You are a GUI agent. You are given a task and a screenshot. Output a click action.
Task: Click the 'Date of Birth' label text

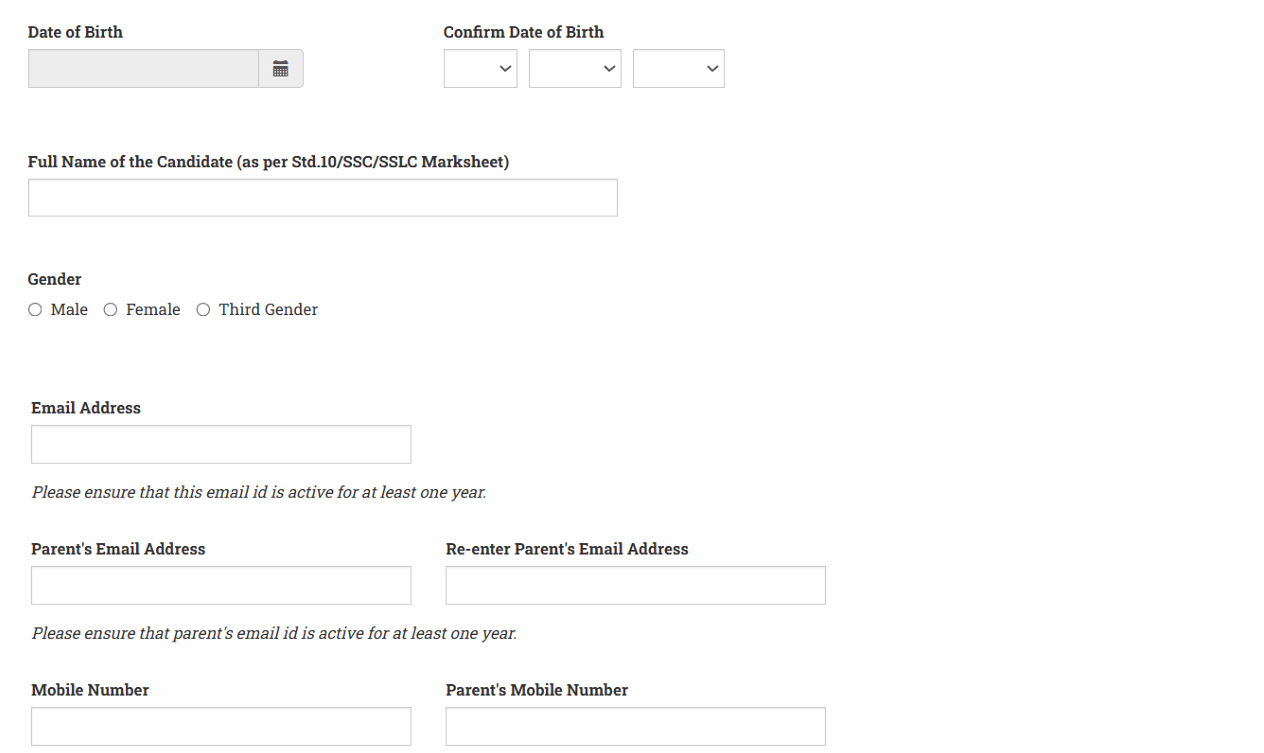pyautogui.click(x=75, y=32)
